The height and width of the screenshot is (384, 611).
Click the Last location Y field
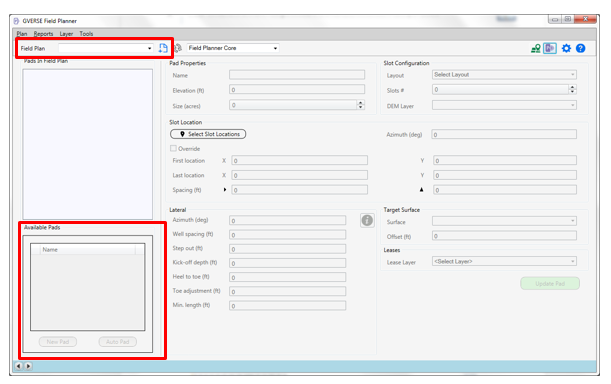pos(505,175)
